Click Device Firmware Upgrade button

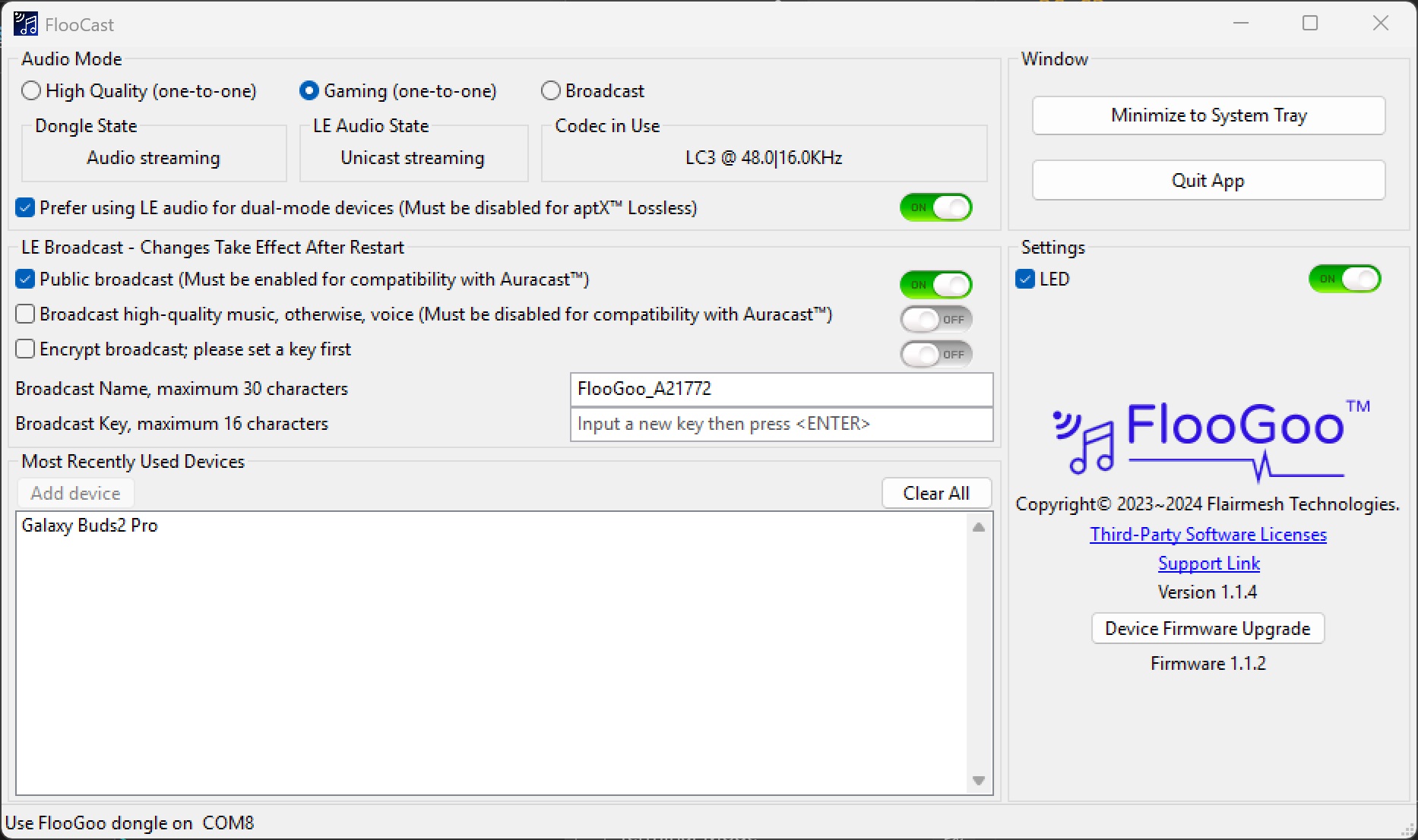click(1208, 629)
